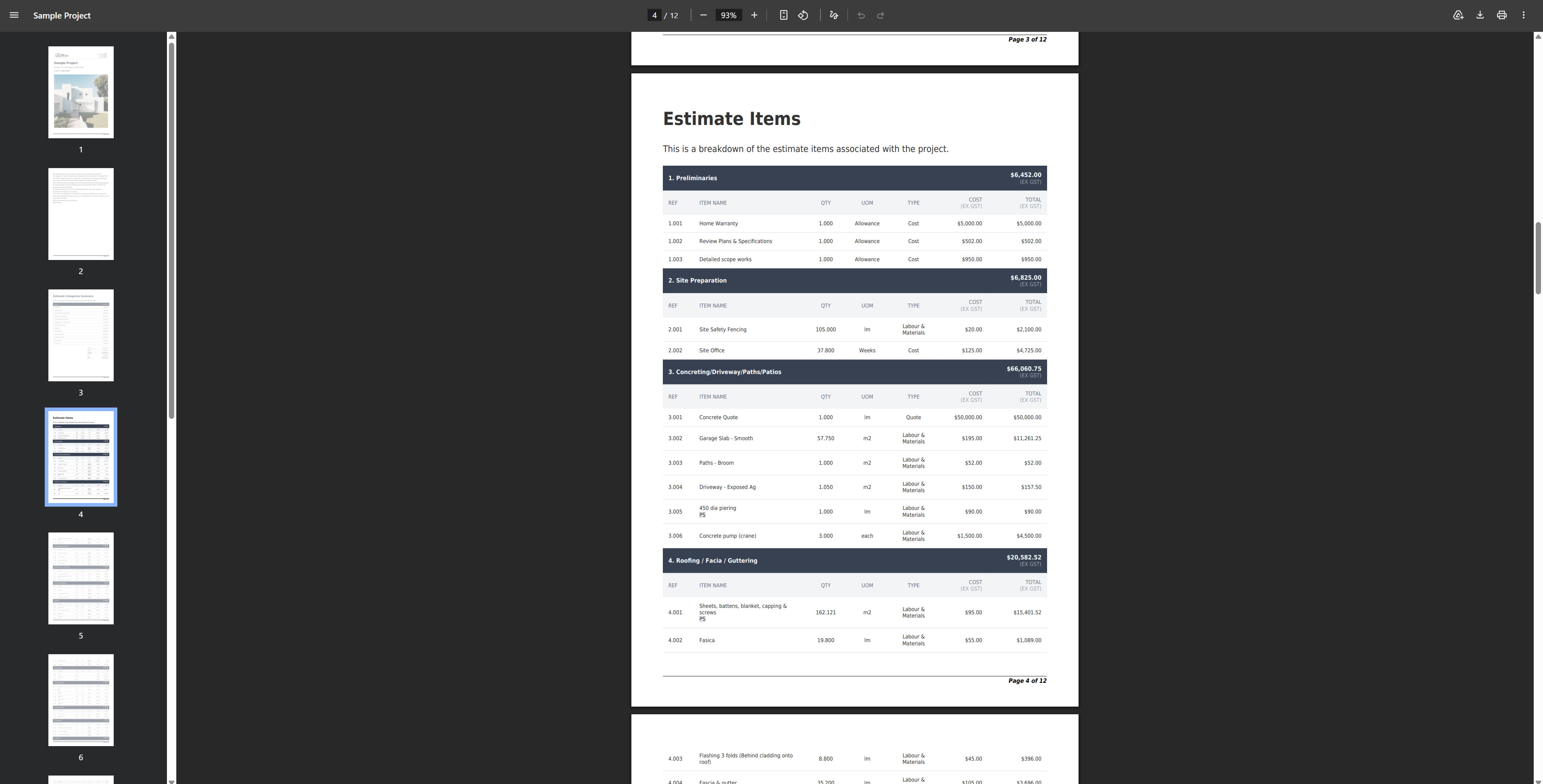1543x784 pixels.
Task: Click the 'Driveway - Exposed Ag' item
Action: tap(727, 487)
